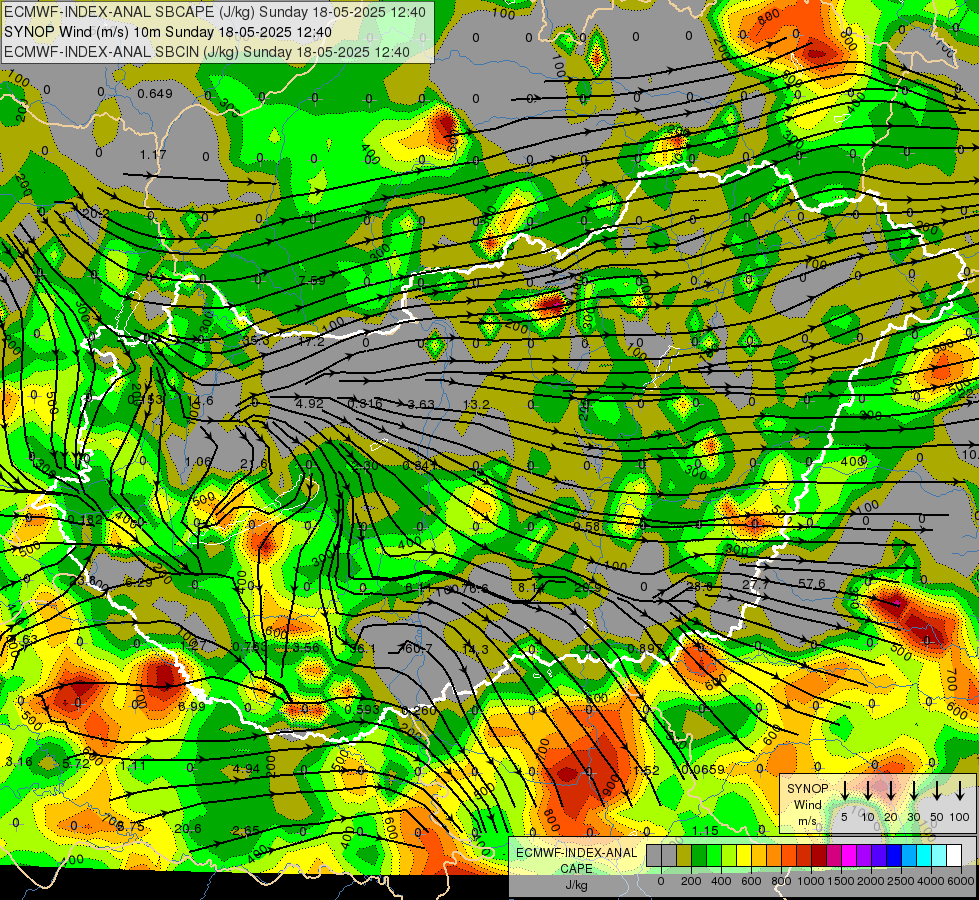Click the 'ECMWF-INDEX-ANAL CAPE J/kg' legend caption
The width and height of the screenshot is (979, 900).
coord(576,869)
